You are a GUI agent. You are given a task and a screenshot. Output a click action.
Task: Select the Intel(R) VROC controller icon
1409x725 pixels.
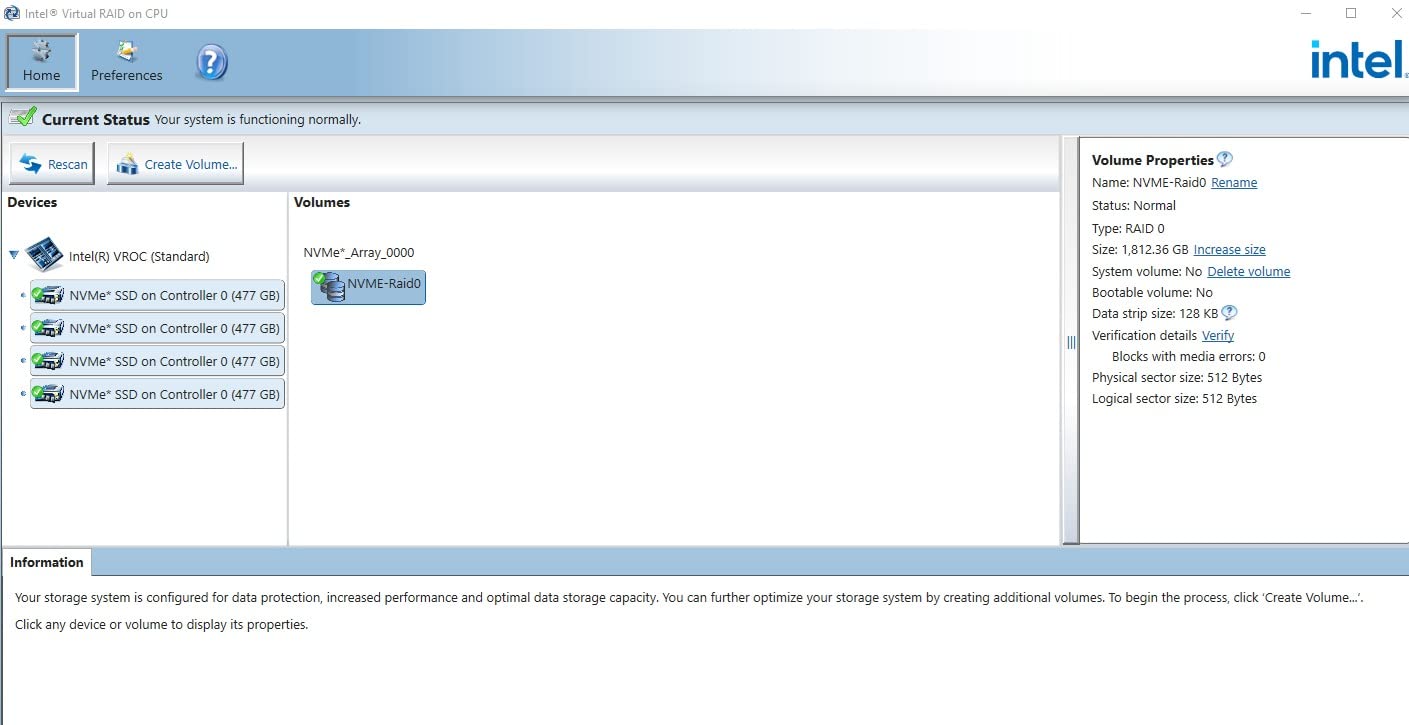point(44,256)
